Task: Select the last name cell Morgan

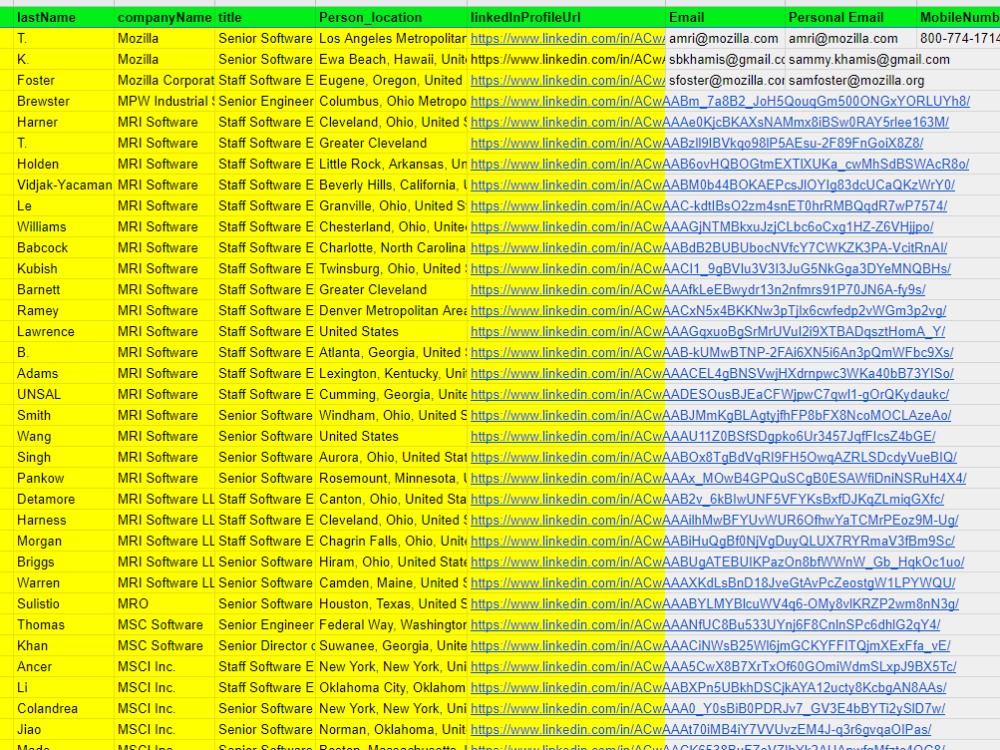Action: tap(64, 541)
